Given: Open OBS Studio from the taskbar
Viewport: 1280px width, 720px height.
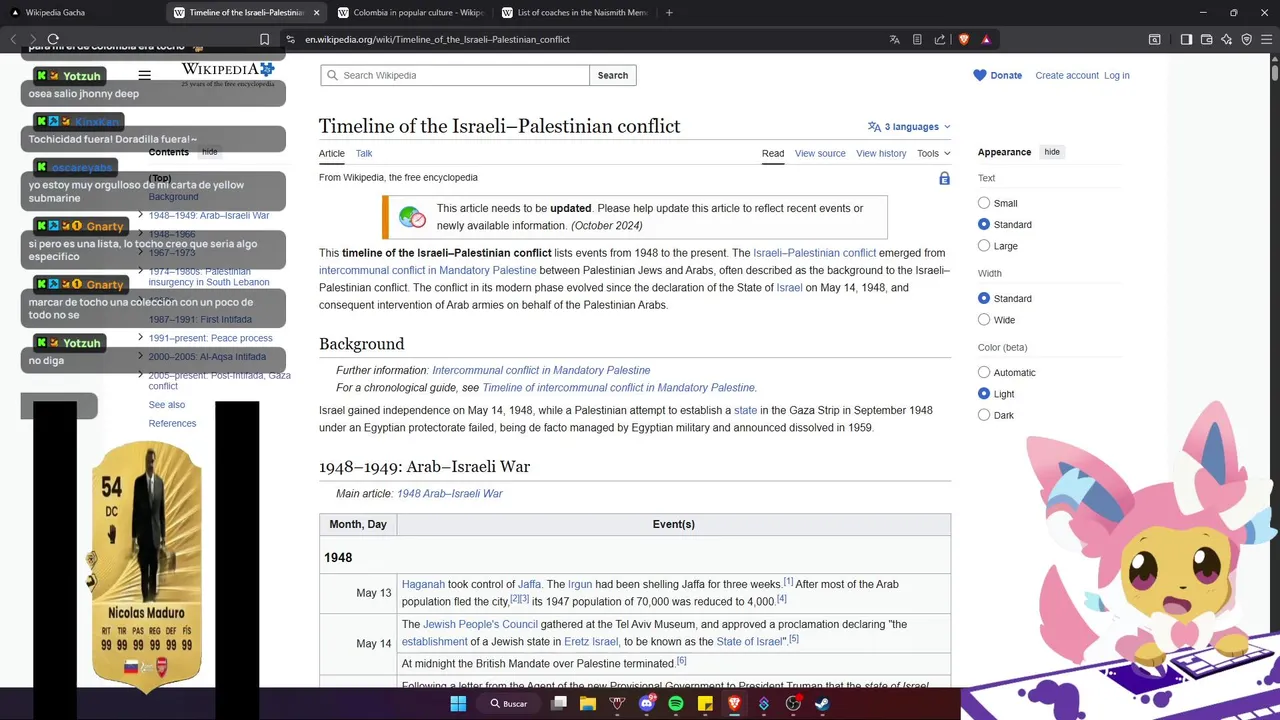Looking at the screenshot, I should [x=793, y=703].
